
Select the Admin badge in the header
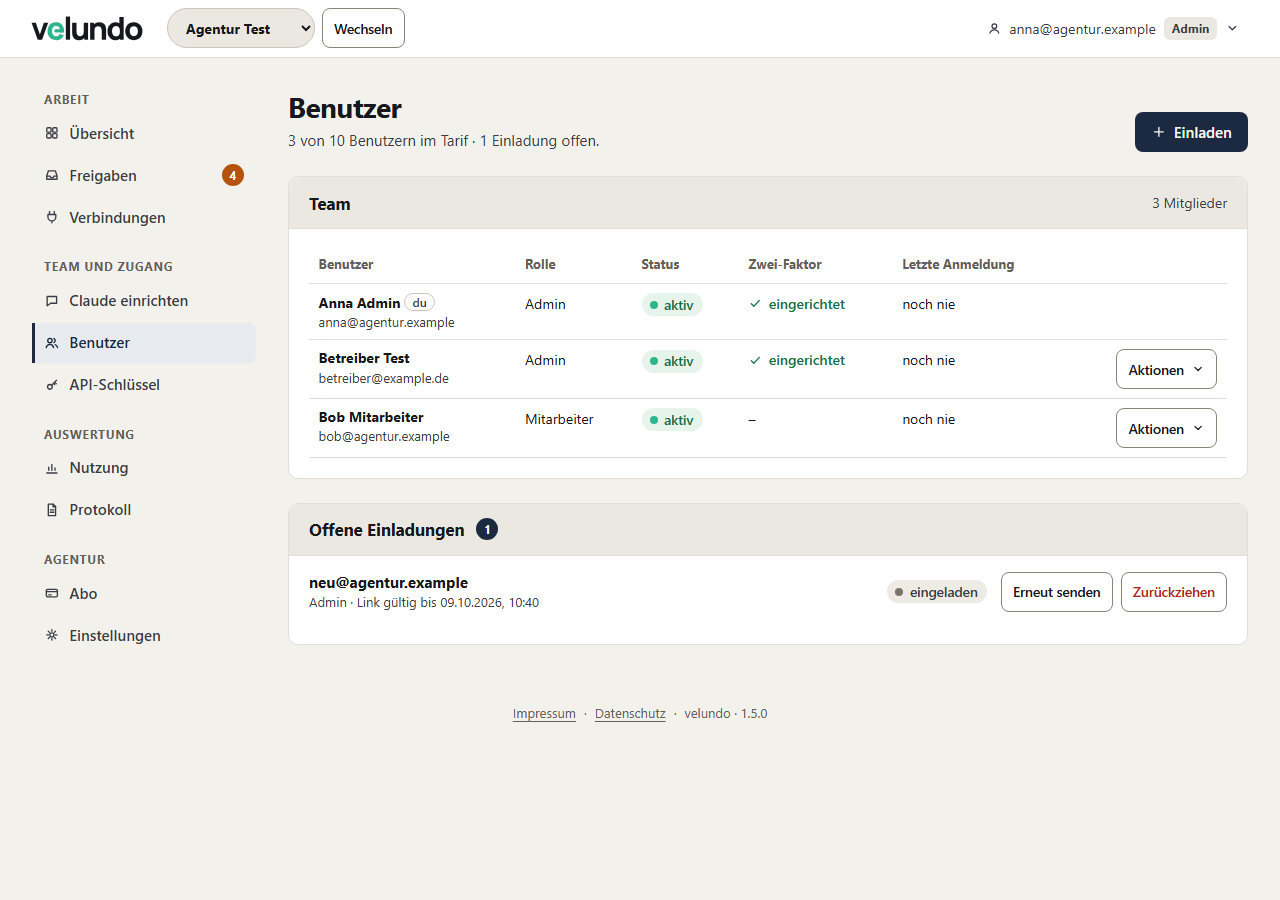point(1190,29)
